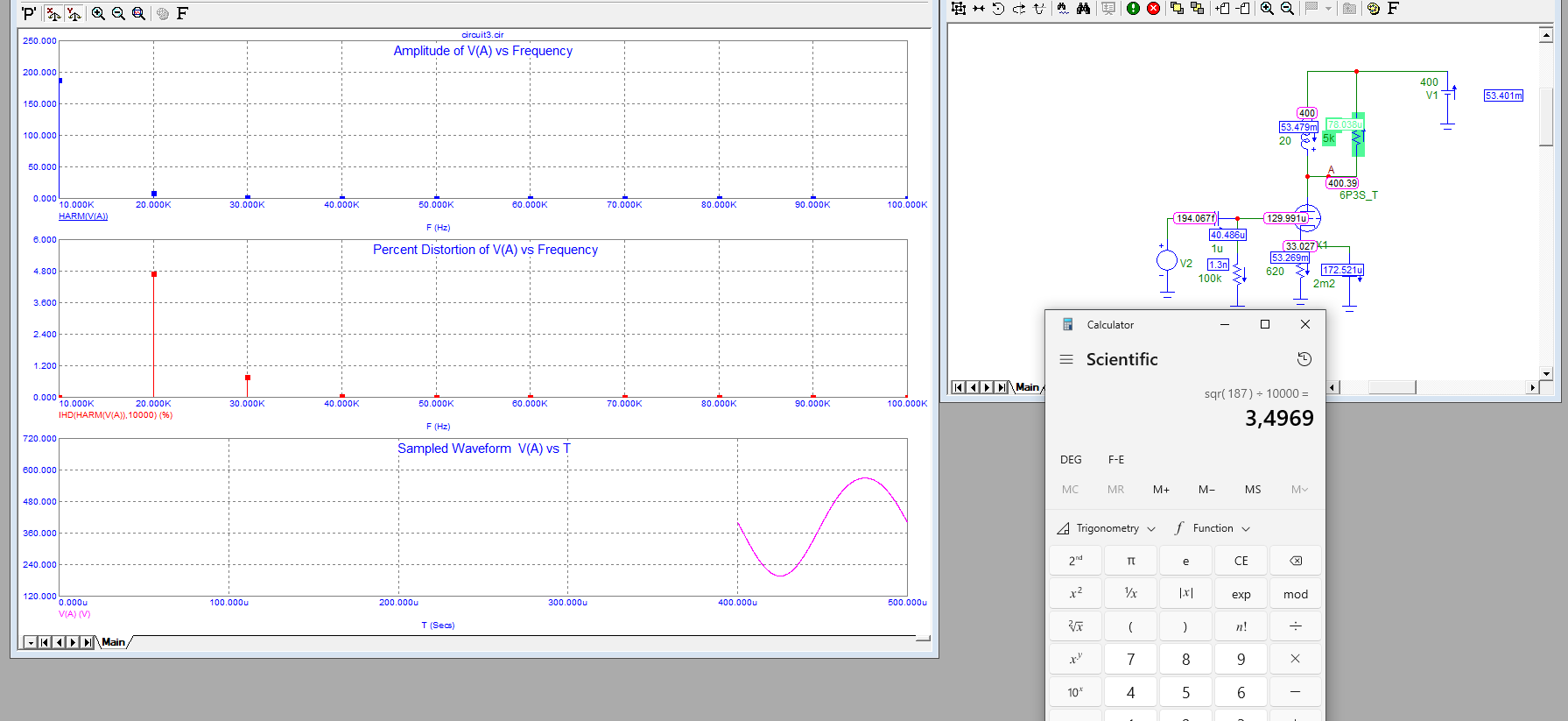1568x721 pixels.
Task: Expand the Trigonometry dropdown in Calculator
Action: pos(1106,528)
